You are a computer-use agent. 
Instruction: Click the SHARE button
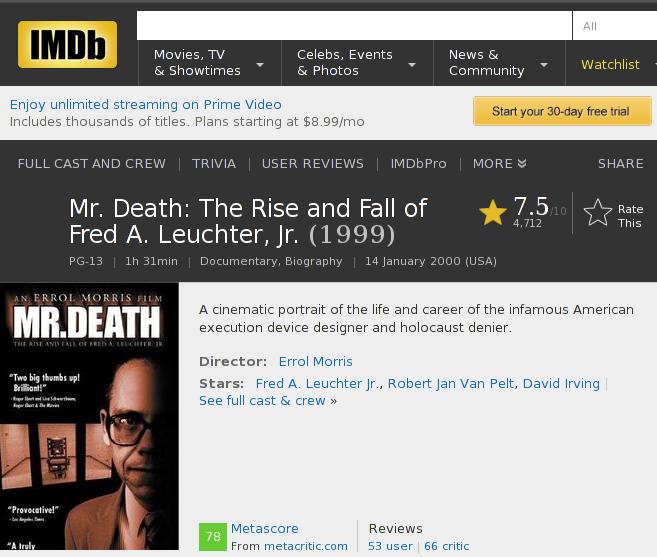click(621, 163)
